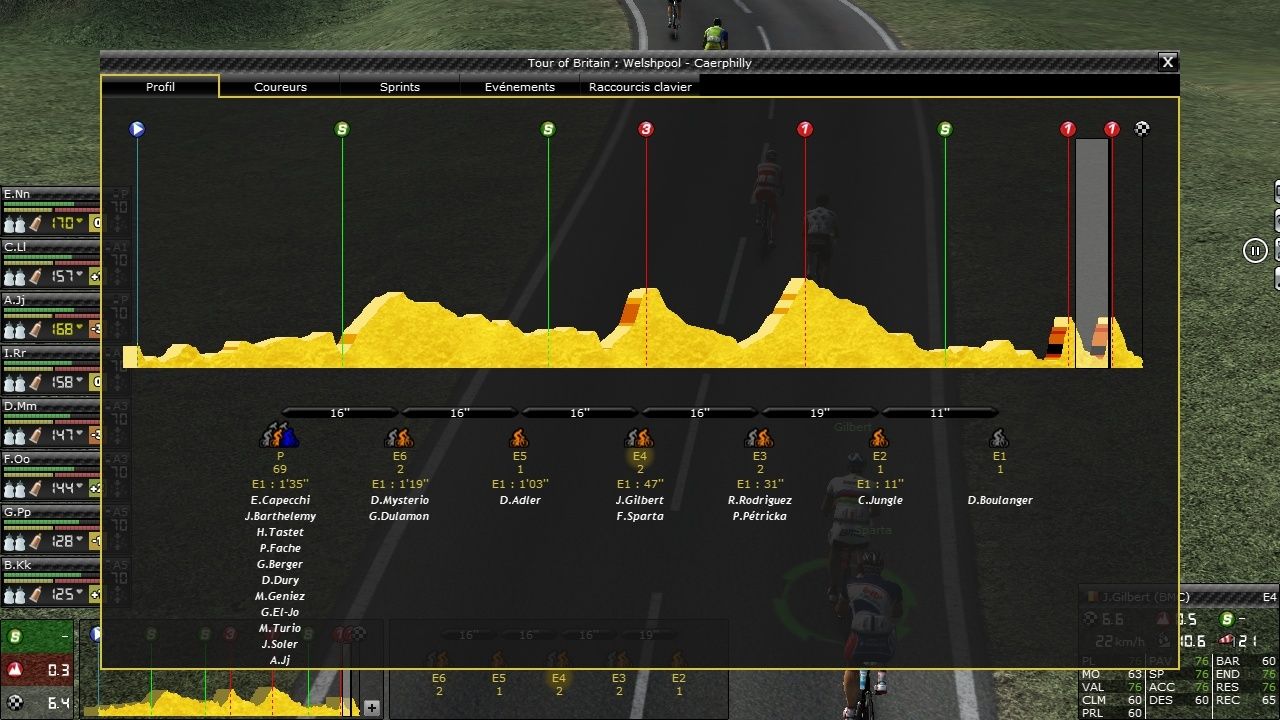Switch to the Coureurs tab
This screenshot has height=720, width=1280.
pos(280,87)
